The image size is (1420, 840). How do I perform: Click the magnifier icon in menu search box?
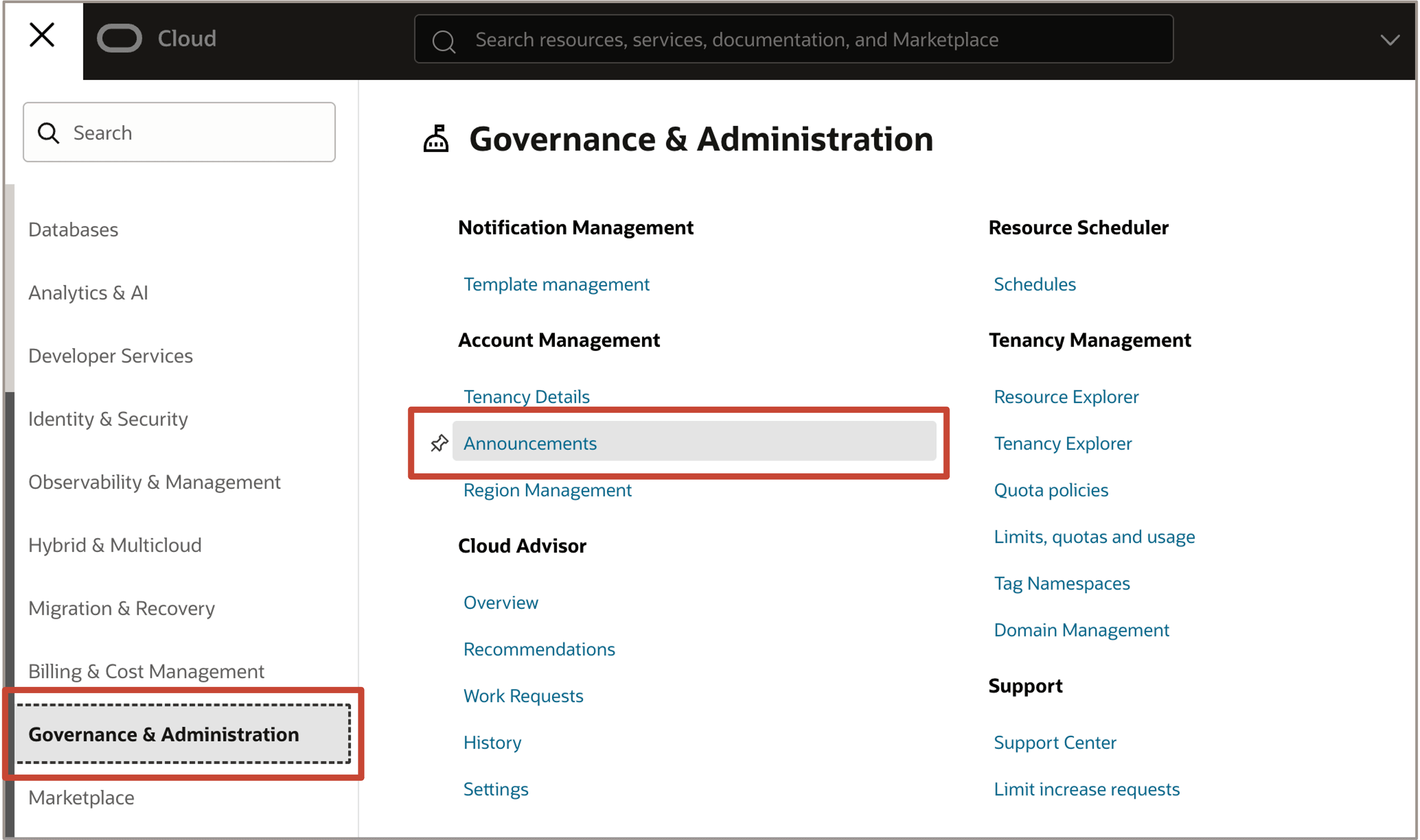48,133
